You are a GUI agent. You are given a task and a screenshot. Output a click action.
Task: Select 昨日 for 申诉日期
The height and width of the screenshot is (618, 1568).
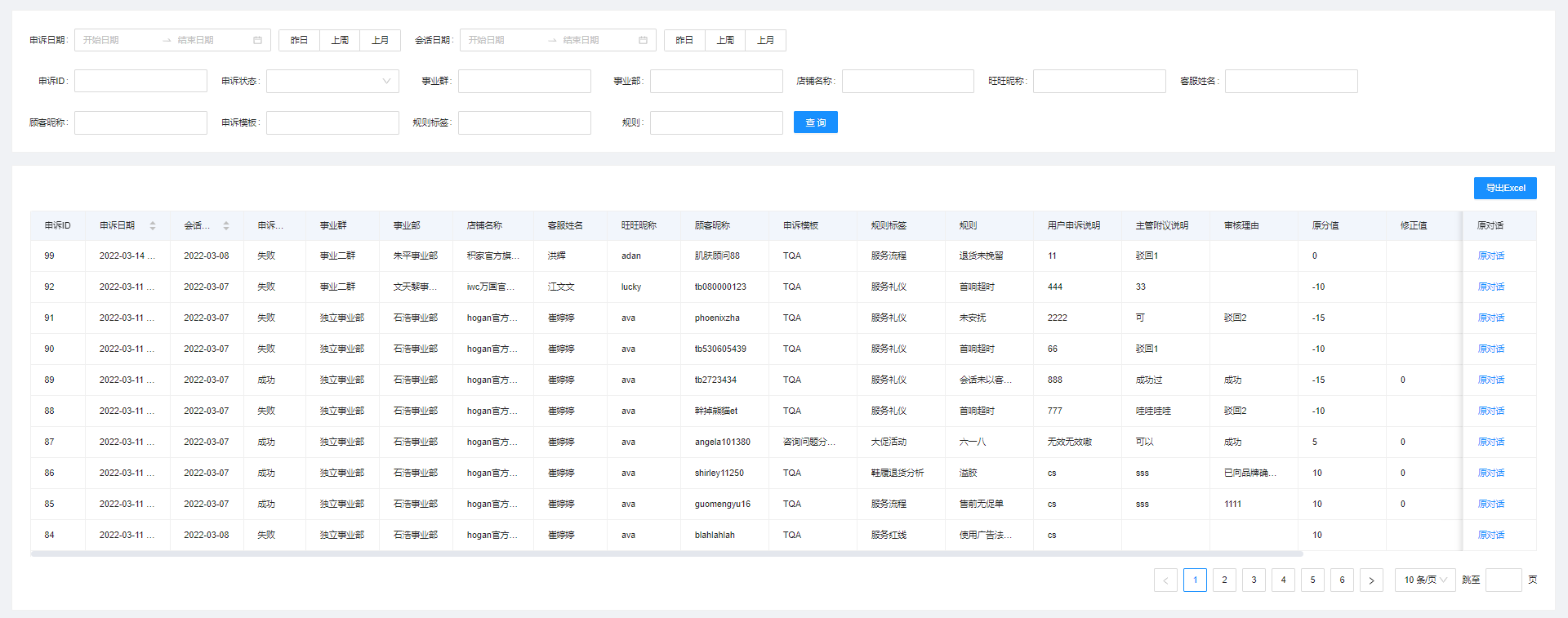(x=299, y=40)
